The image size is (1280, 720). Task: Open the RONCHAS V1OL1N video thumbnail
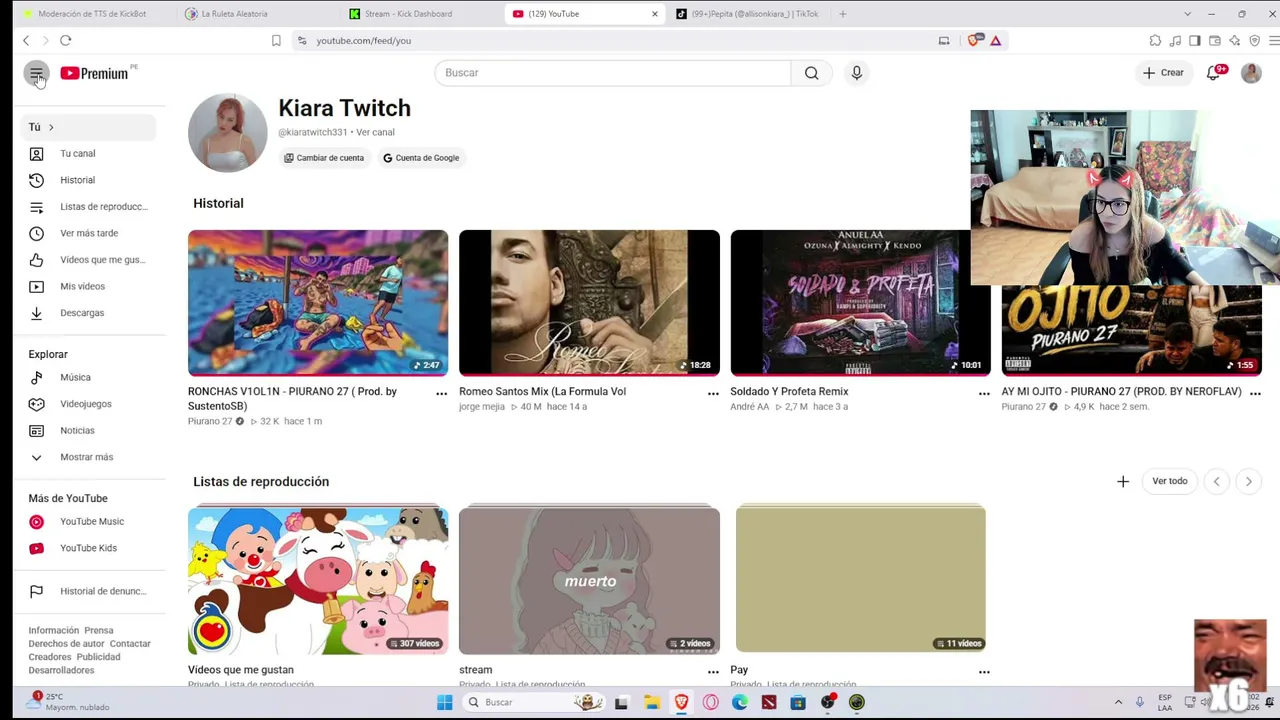pos(318,303)
